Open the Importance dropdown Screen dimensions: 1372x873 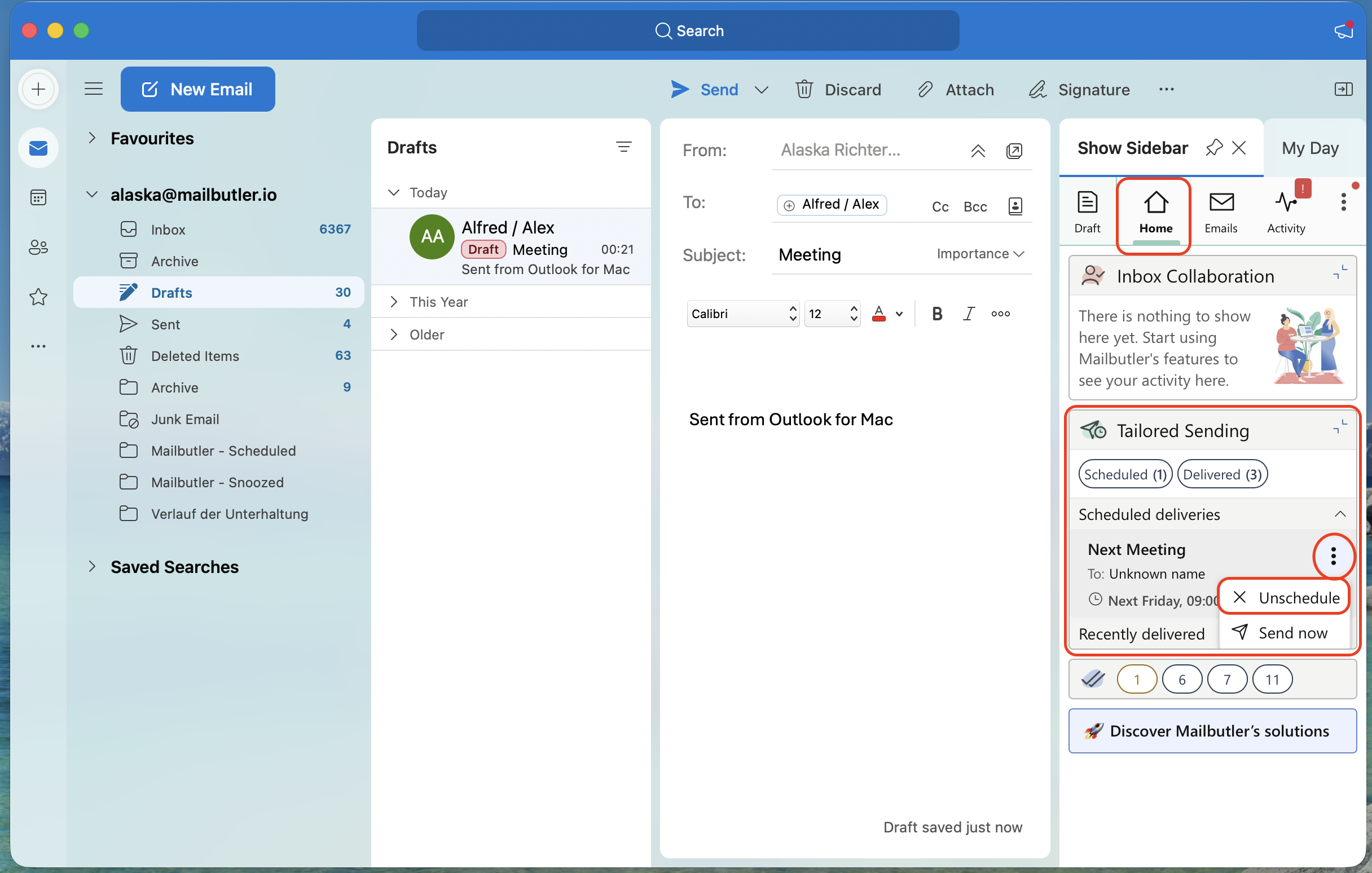[980, 253]
